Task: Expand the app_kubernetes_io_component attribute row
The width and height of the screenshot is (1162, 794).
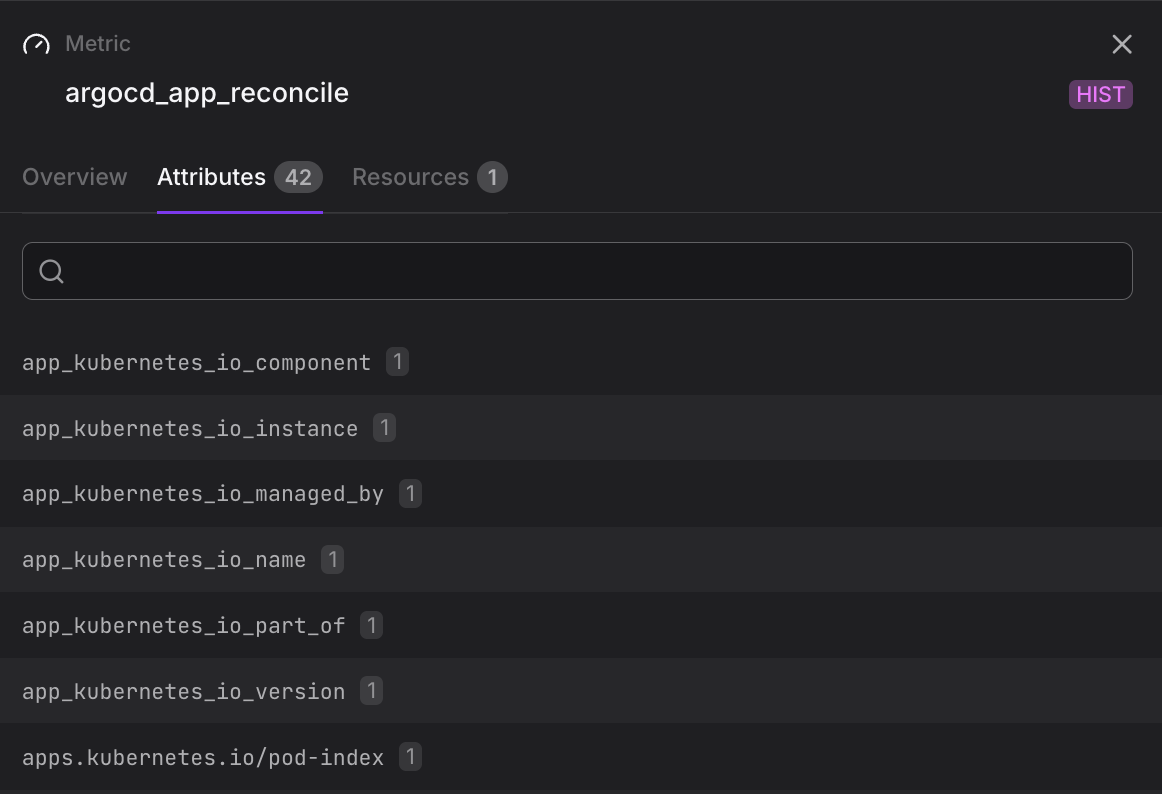Action: click(197, 362)
